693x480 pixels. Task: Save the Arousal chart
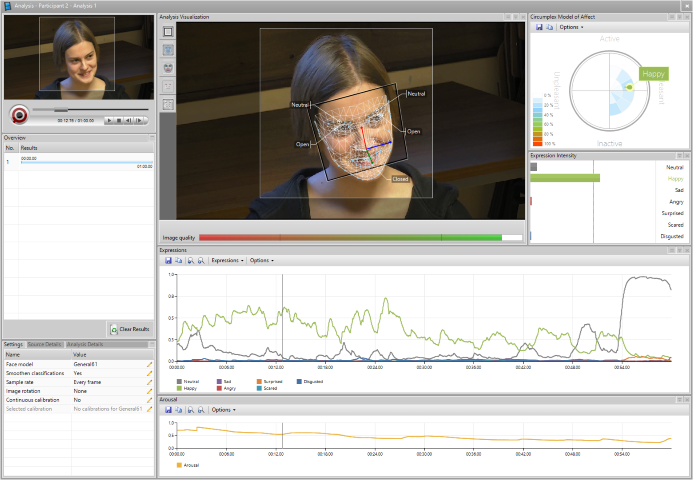pos(168,410)
